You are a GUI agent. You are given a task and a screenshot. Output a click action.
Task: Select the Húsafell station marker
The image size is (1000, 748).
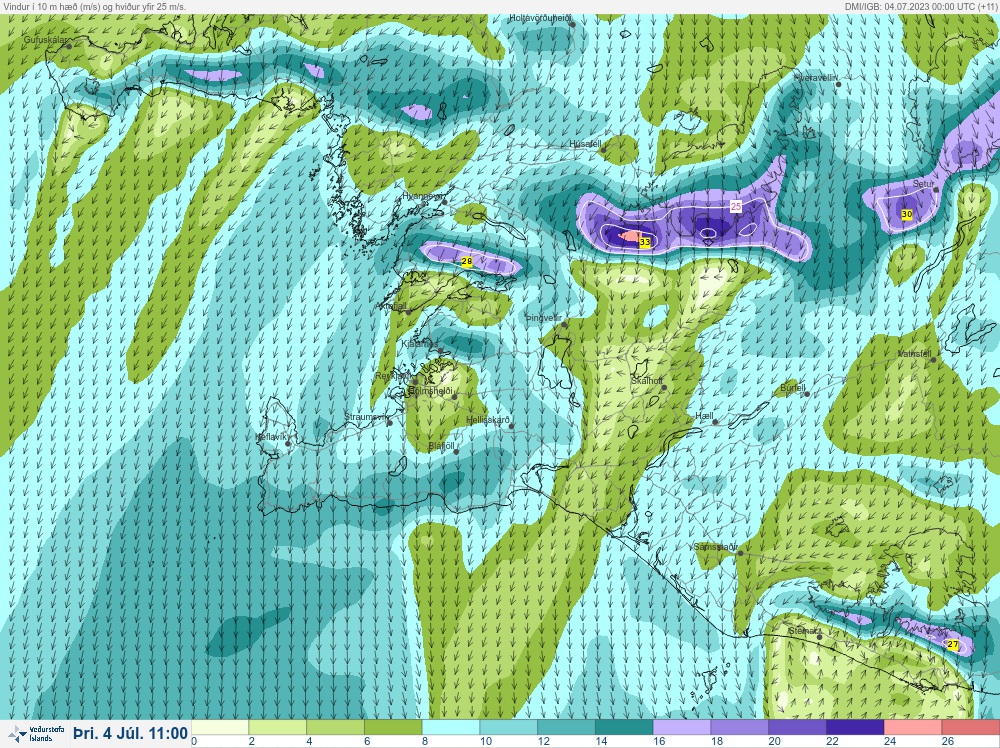tap(604, 150)
